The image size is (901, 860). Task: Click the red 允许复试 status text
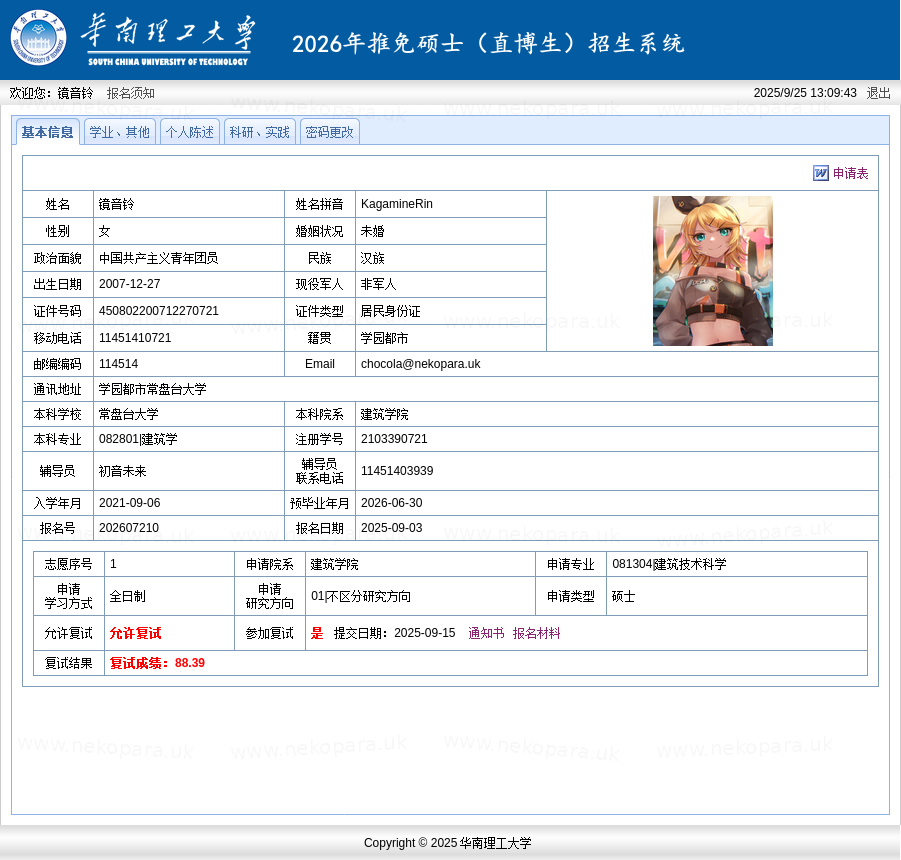135,633
